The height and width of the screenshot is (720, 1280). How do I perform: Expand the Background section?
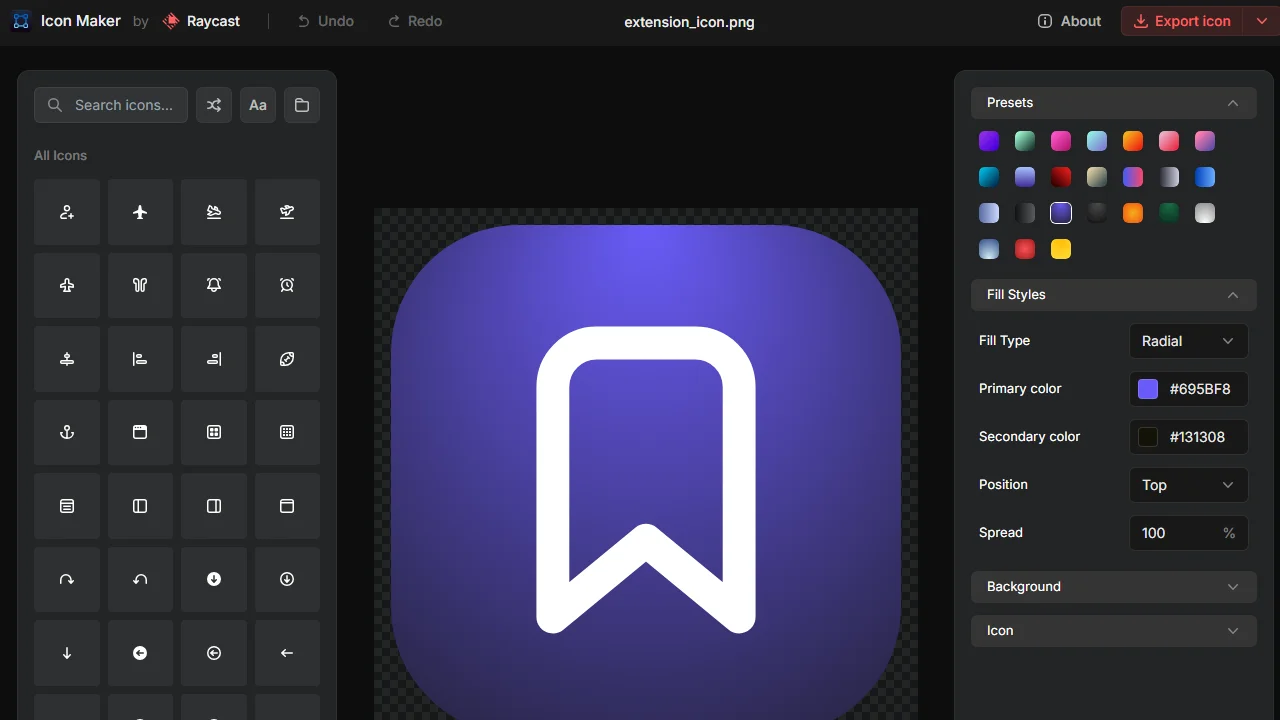click(x=1113, y=587)
